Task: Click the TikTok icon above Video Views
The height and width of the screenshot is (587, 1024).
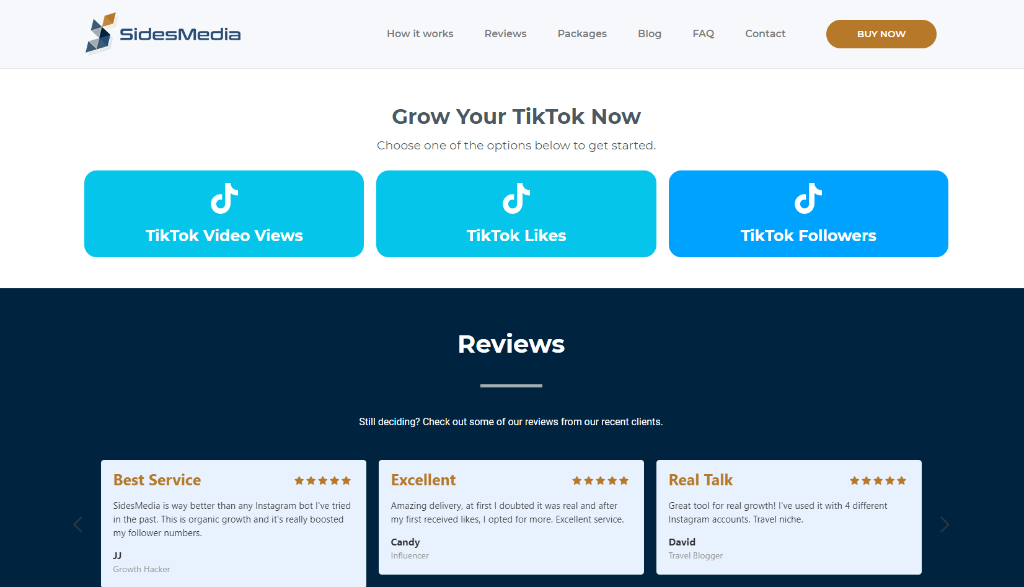Action: [x=224, y=199]
